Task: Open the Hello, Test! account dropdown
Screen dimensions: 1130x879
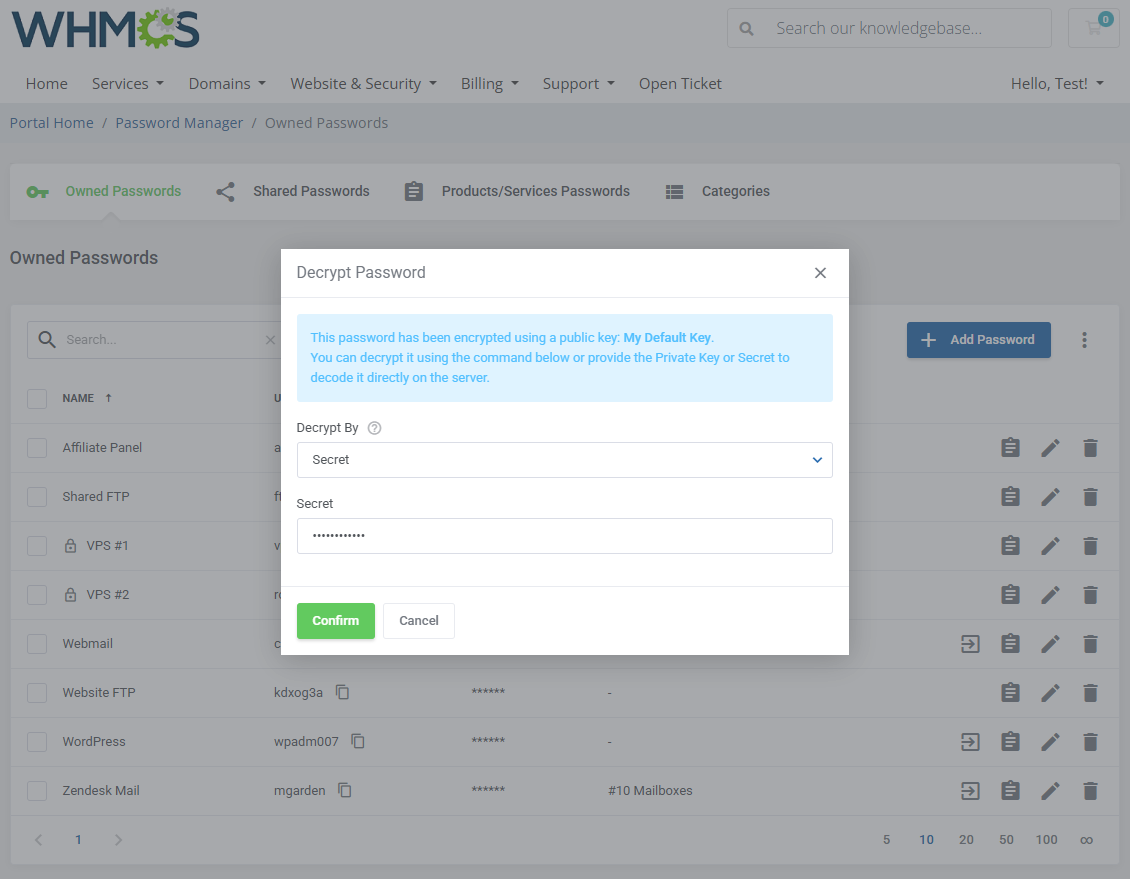Action: coord(1057,84)
